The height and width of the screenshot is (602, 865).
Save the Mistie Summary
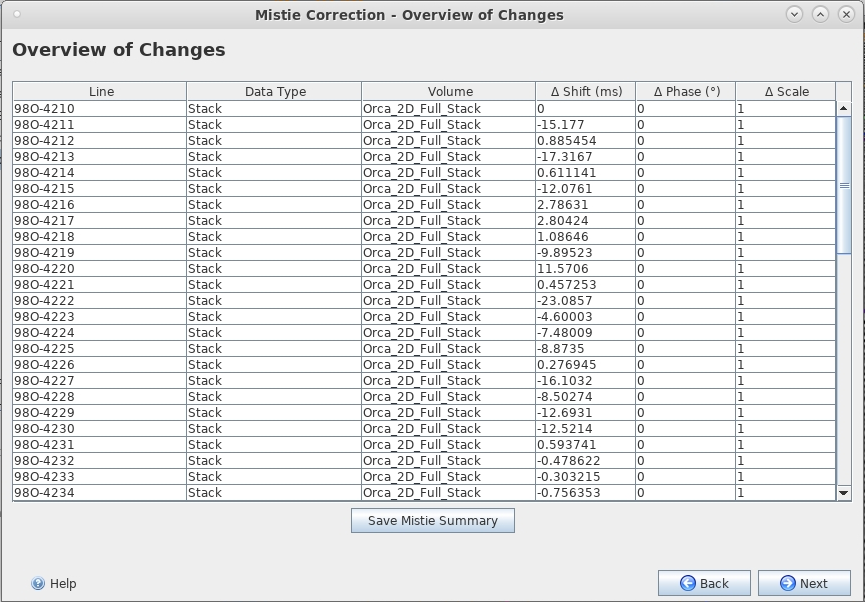(x=432, y=521)
